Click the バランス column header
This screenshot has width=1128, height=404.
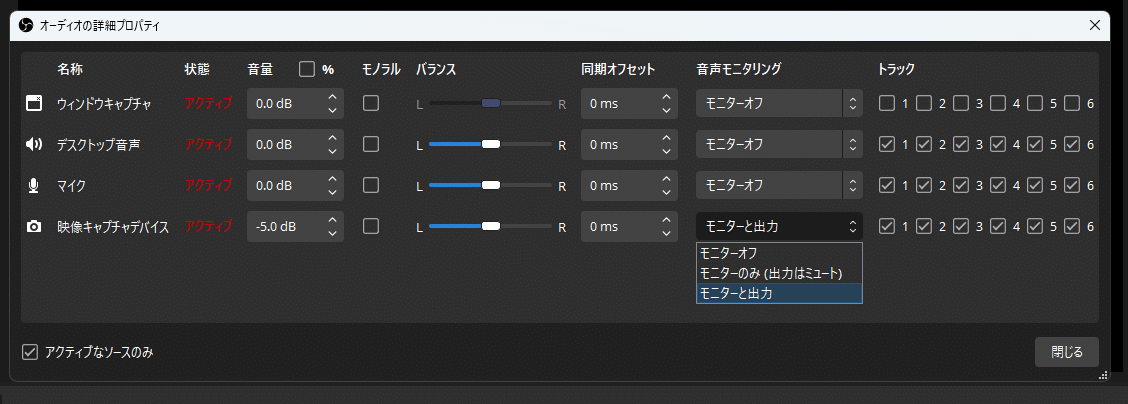[436, 69]
